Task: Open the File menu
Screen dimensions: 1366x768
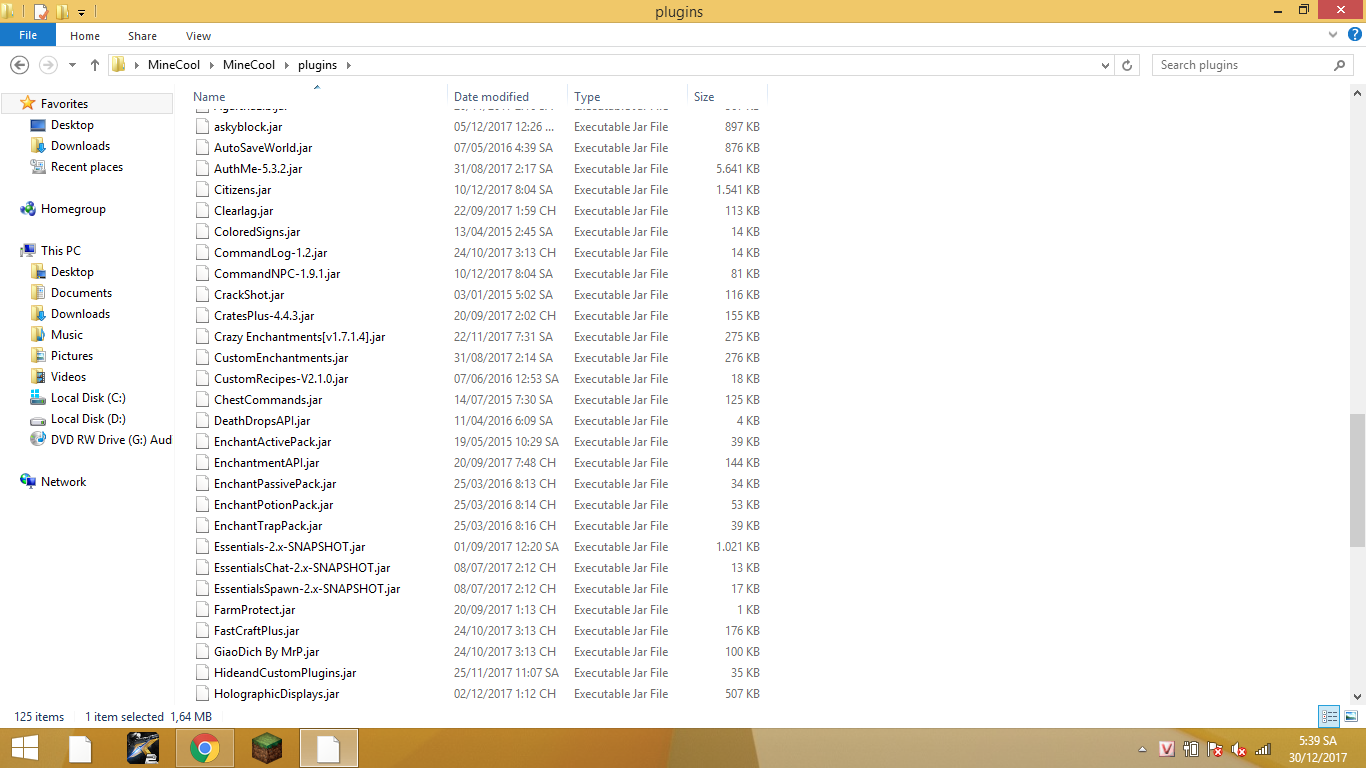Action: pos(28,35)
